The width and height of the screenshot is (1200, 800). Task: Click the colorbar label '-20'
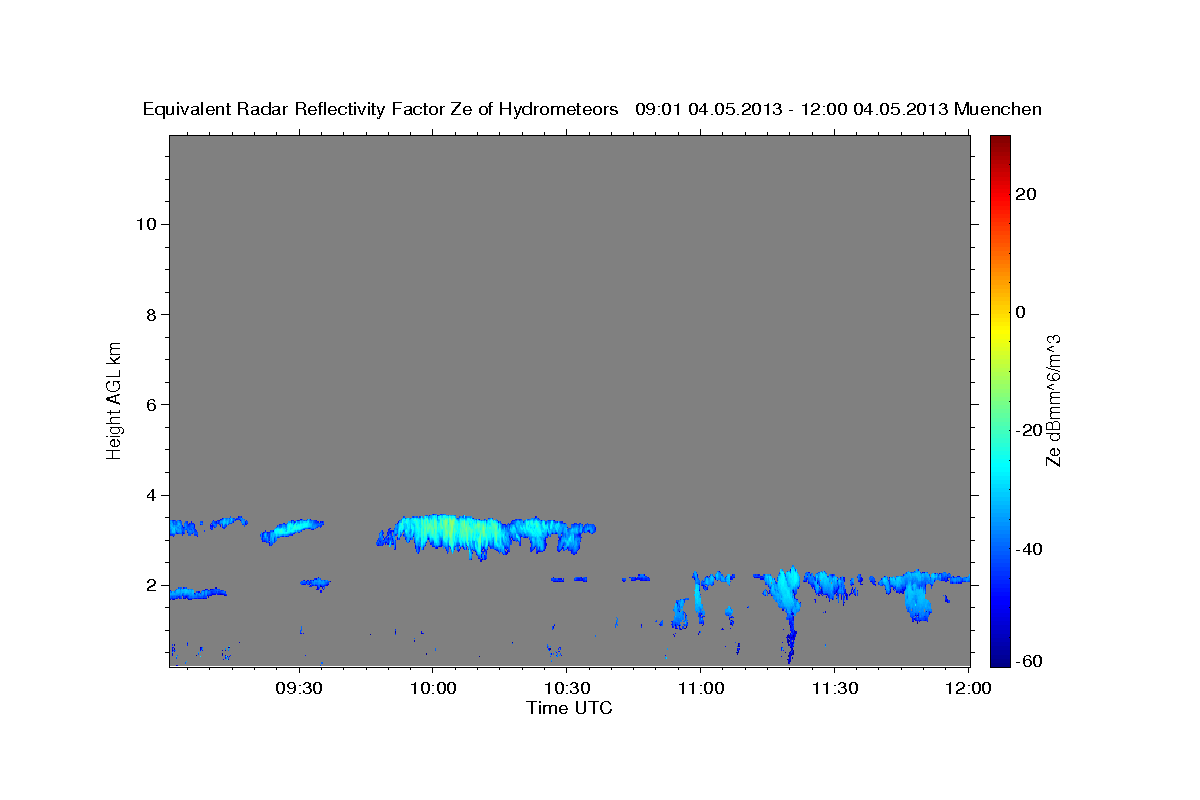pos(1028,430)
